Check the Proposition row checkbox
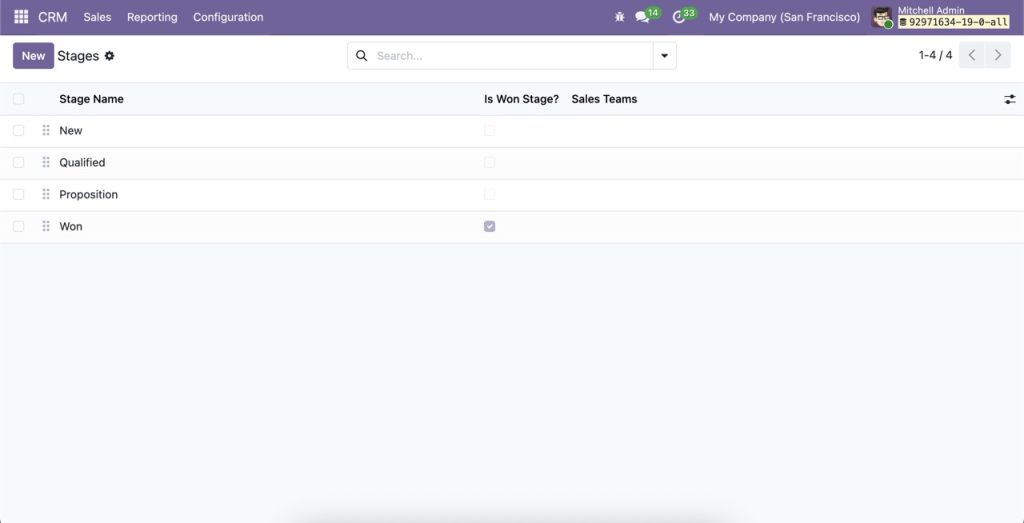This screenshot has width=1024, height=523. coord(19,194)
